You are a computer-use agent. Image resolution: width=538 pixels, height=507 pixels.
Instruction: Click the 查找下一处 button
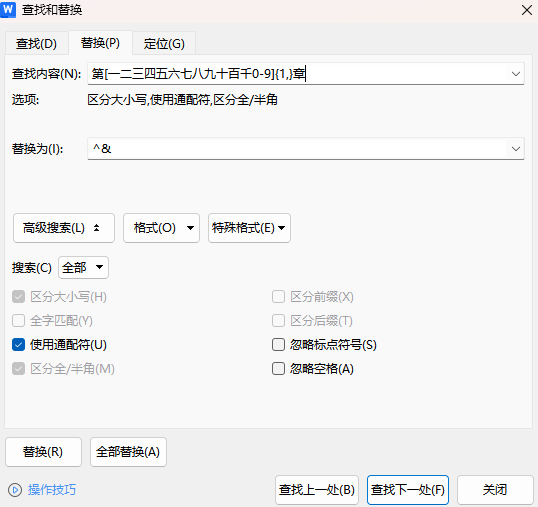click(x=408, y=490)
